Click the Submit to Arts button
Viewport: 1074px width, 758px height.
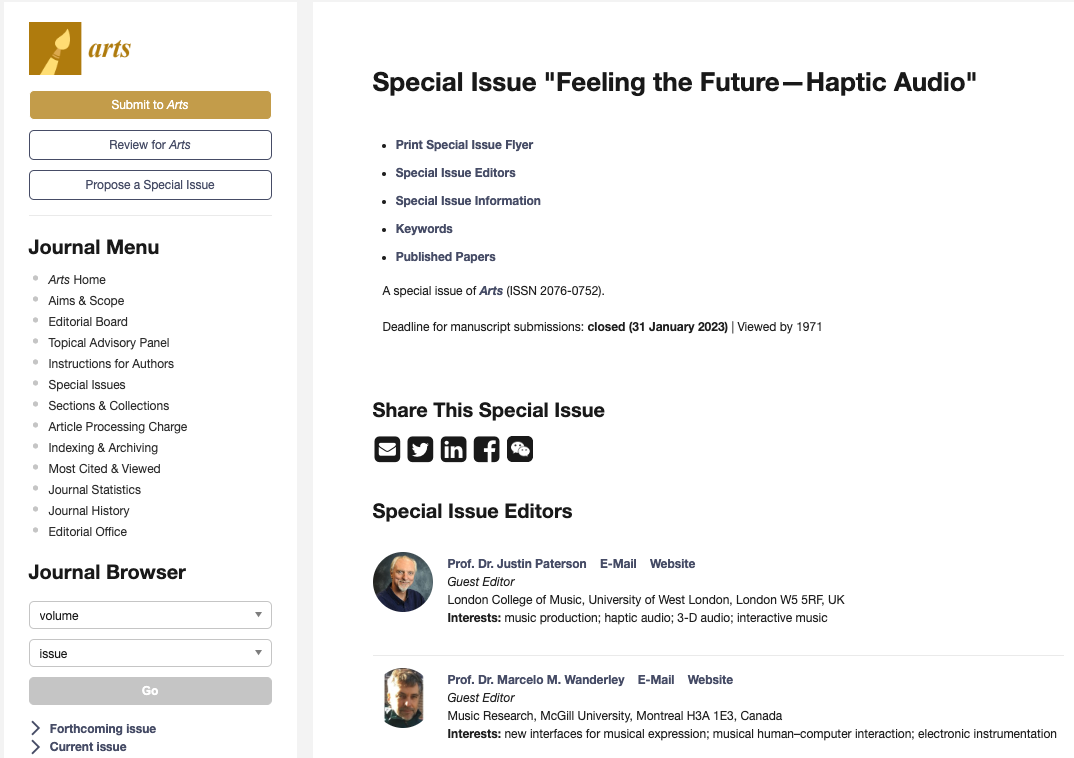150,105
